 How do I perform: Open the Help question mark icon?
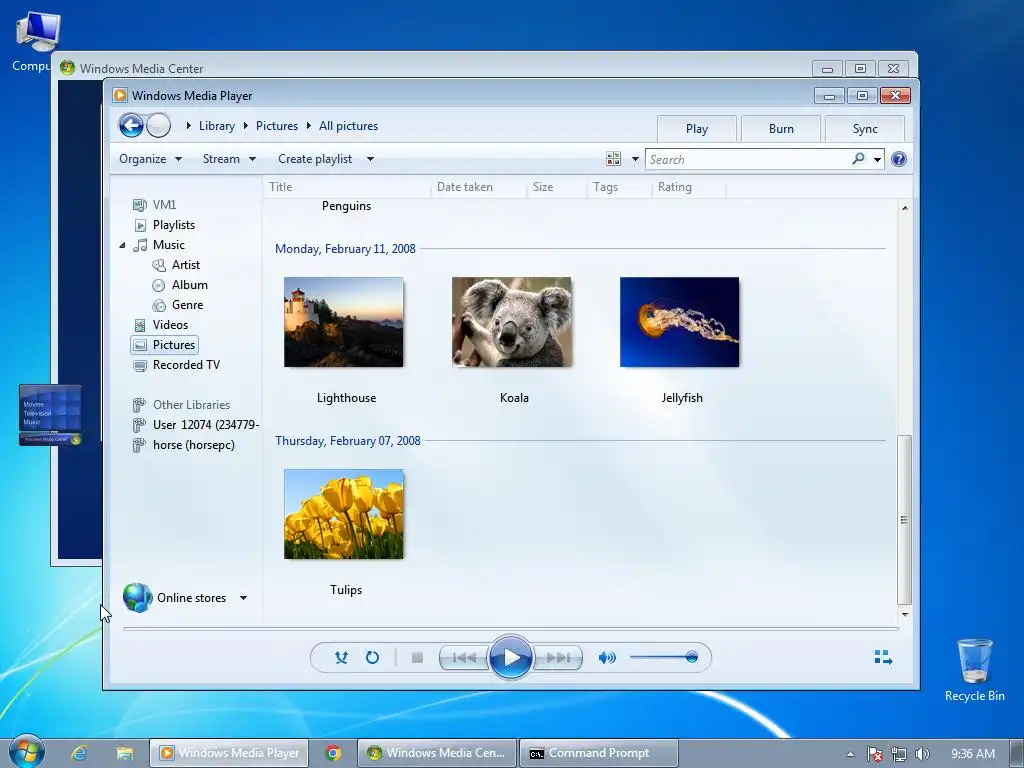tap(899, 159)
